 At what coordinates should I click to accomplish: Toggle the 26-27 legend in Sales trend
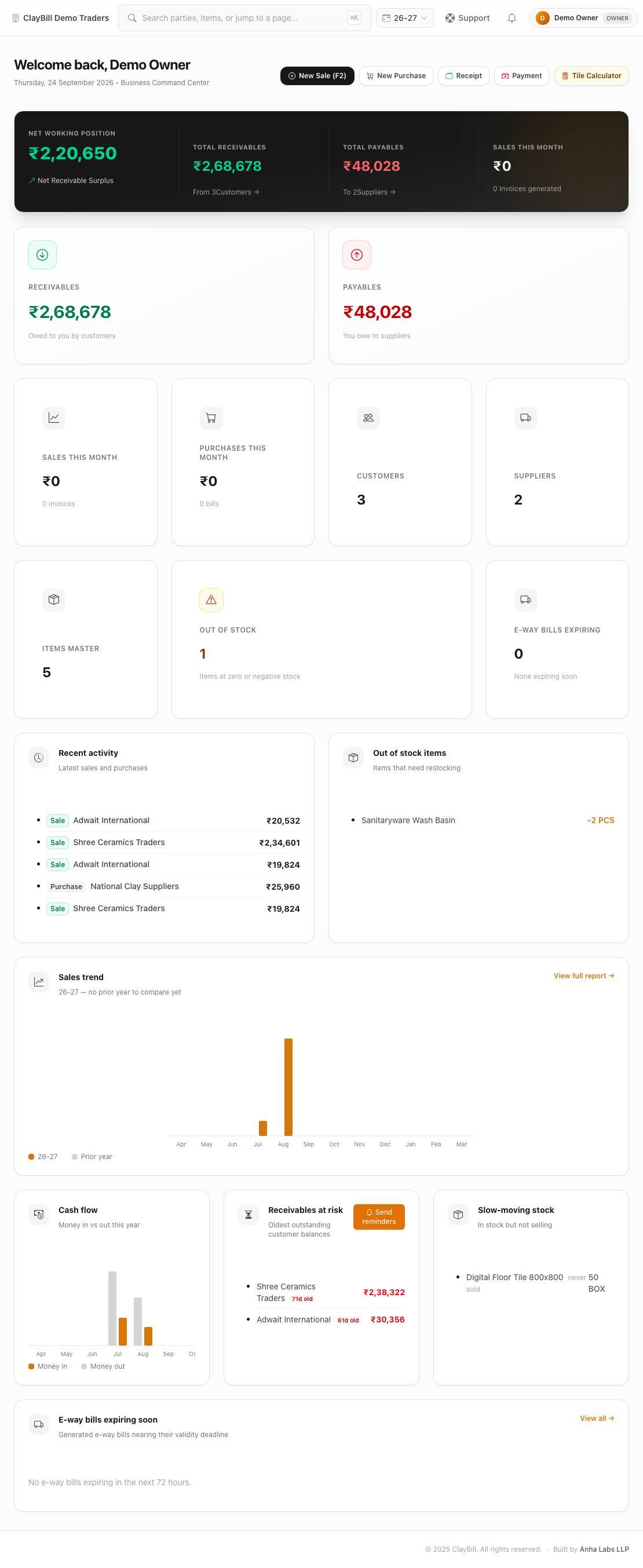[x=43, y=1157]
